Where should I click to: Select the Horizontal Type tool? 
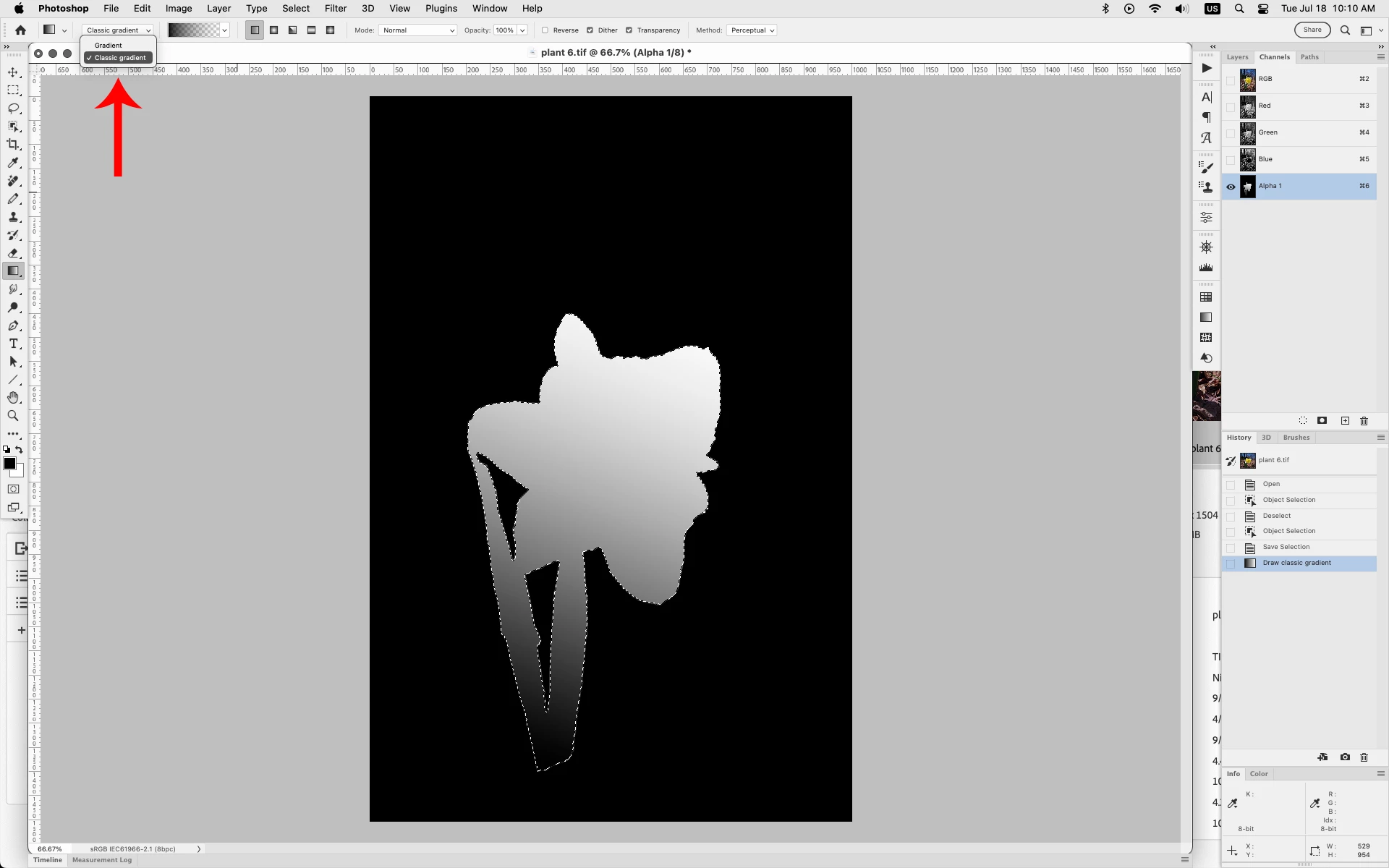[x=13, y=344]
